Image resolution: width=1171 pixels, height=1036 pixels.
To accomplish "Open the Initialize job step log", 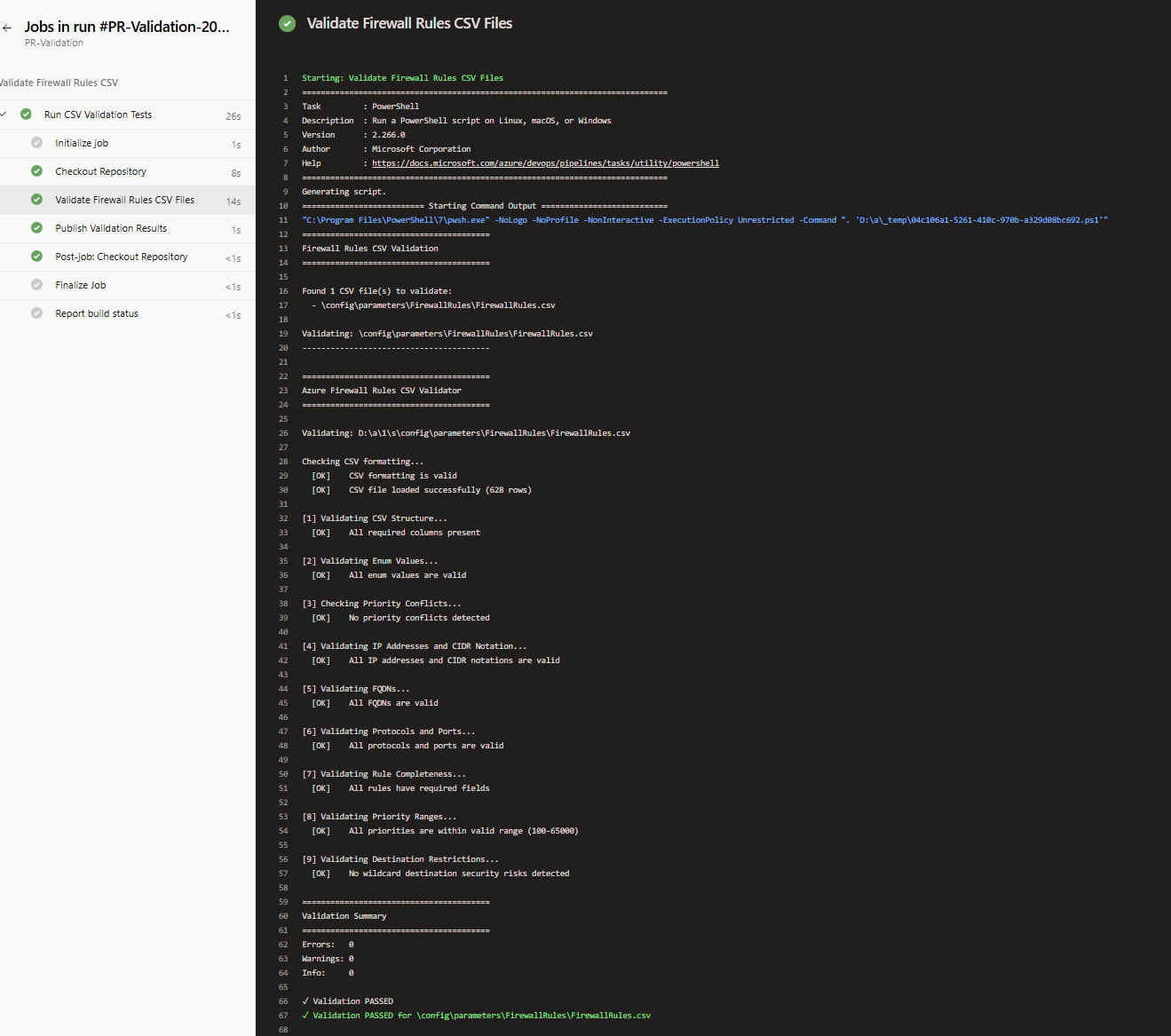I will tap(82, 143).
